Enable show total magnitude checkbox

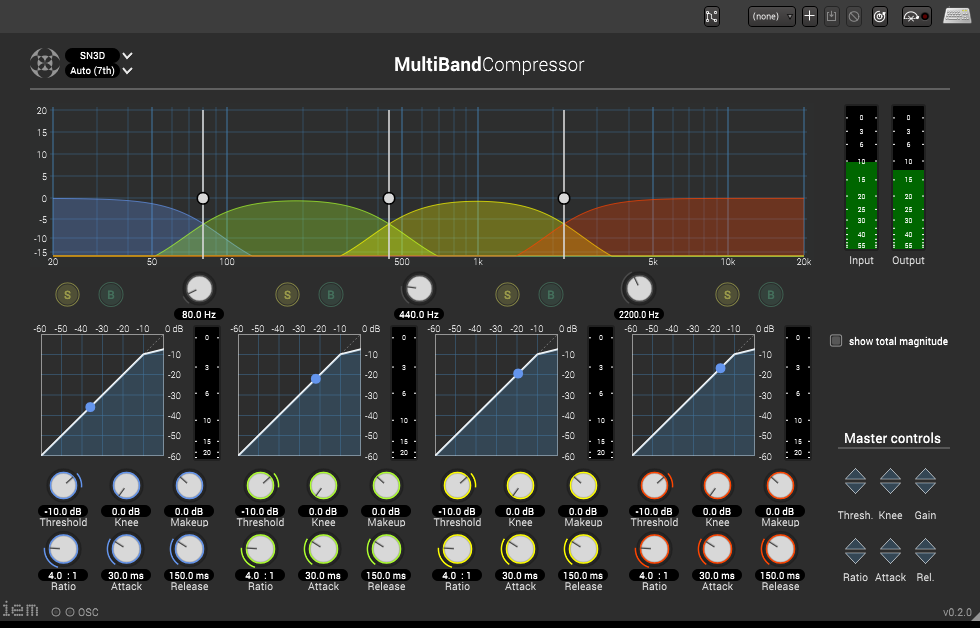[836, 341]
